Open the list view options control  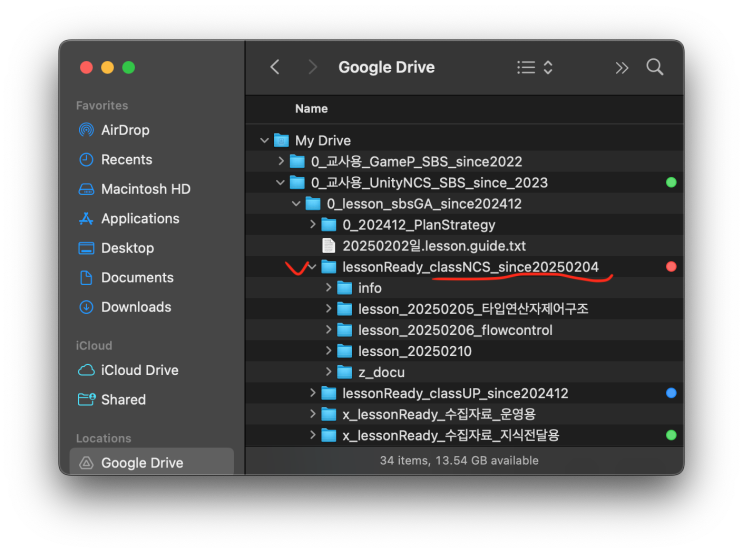pos(535,67)
